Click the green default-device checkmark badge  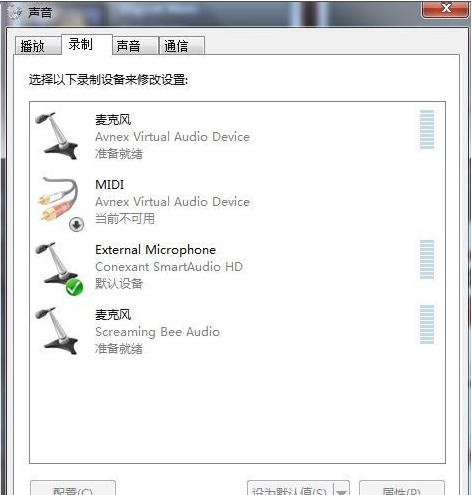[x=74, y=287]
